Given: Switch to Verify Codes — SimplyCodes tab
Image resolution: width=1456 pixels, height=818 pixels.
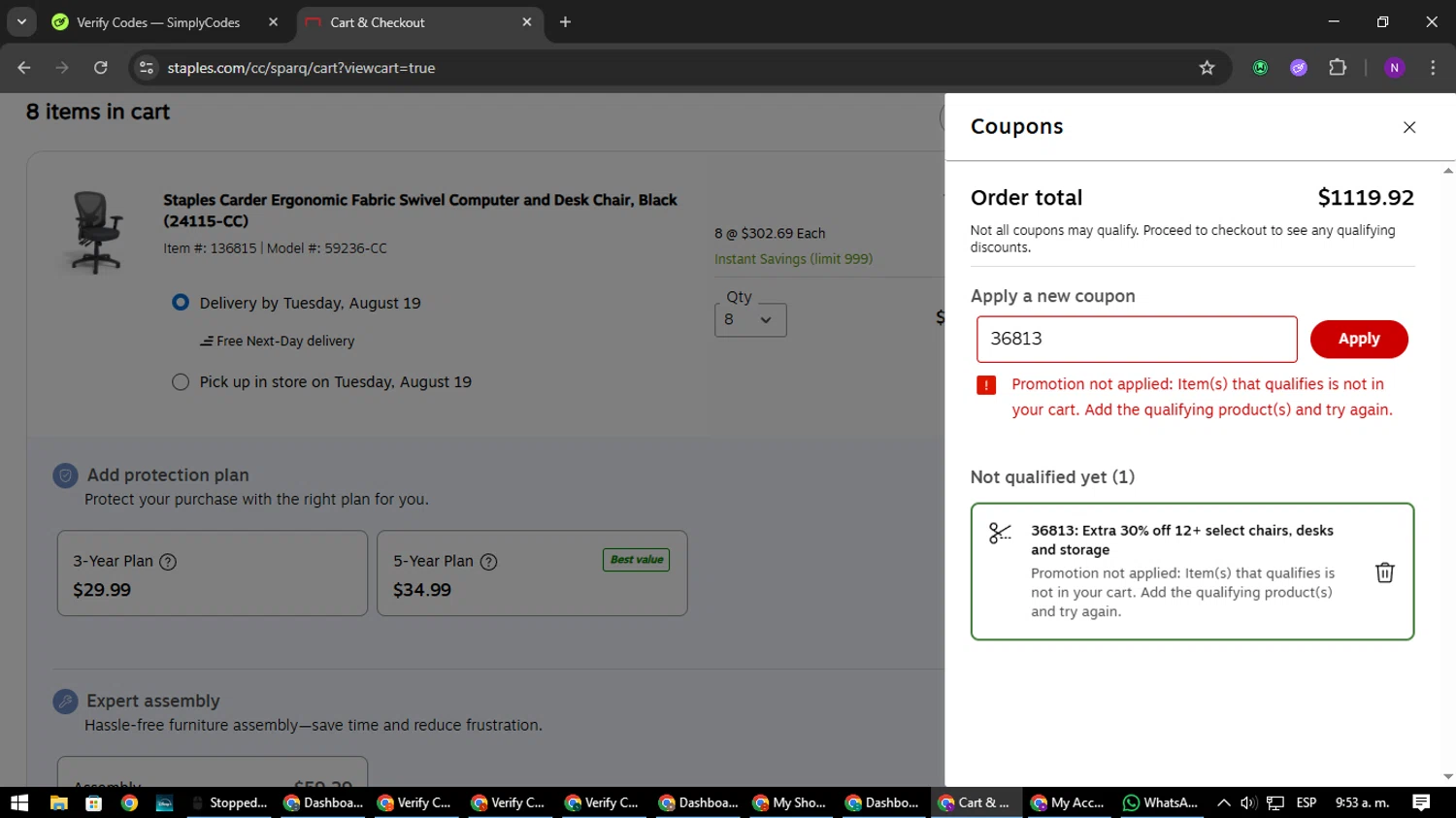Looking at the screenshot, I should 158,22.
